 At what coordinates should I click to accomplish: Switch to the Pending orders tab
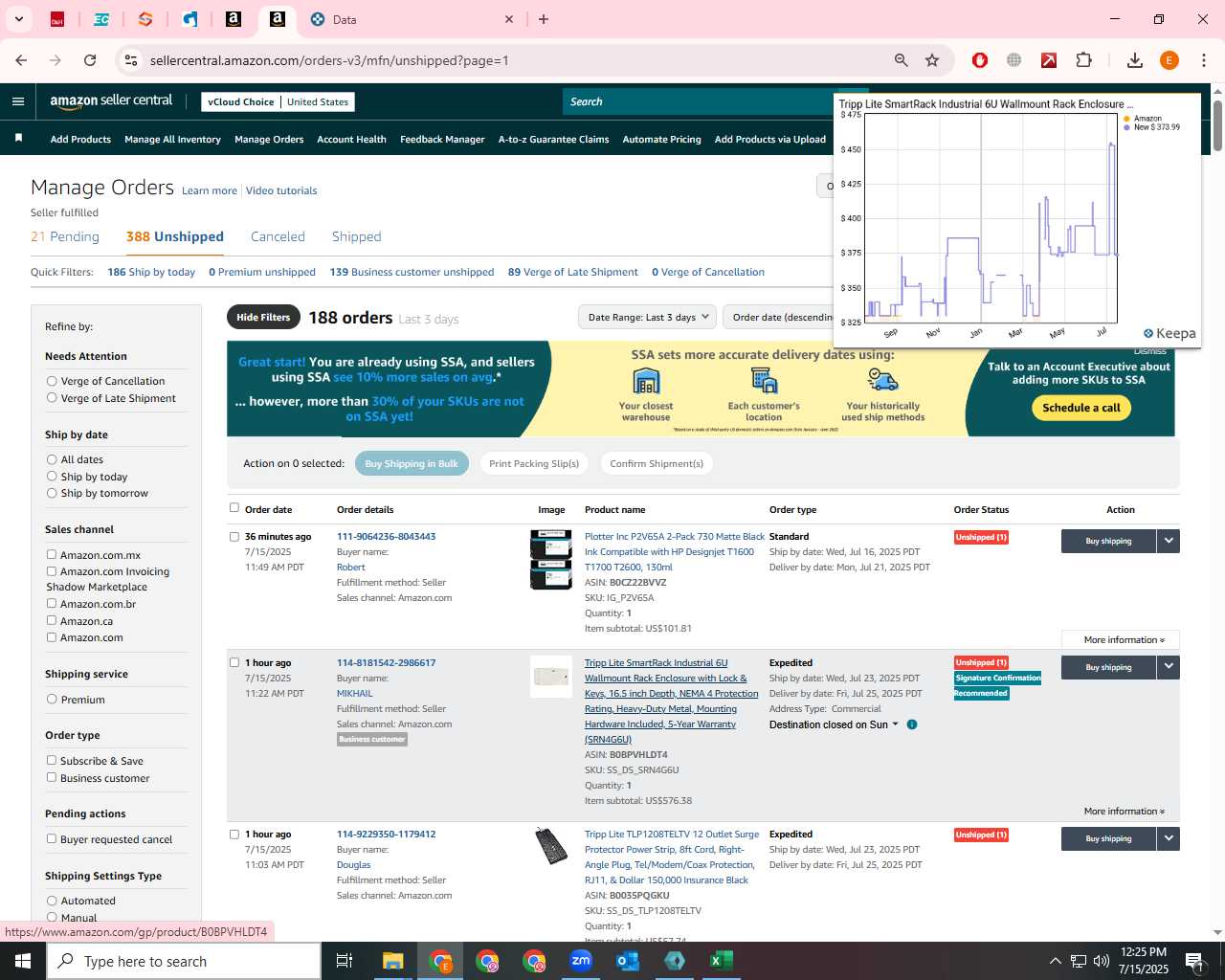(65, 236)
